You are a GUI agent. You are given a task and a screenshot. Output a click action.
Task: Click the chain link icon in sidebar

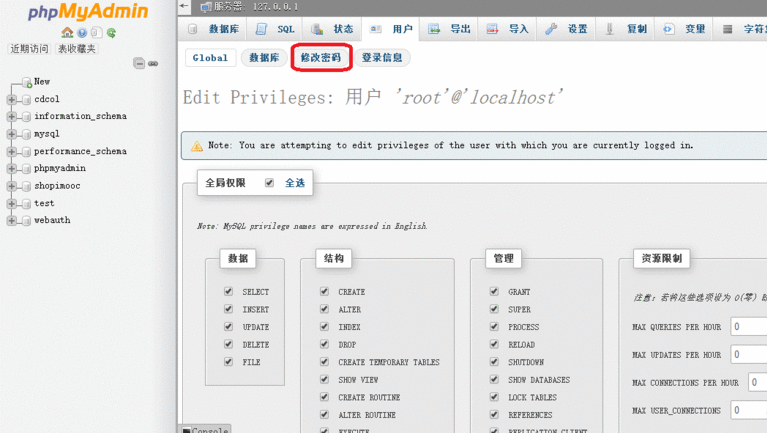pos(153,63)
